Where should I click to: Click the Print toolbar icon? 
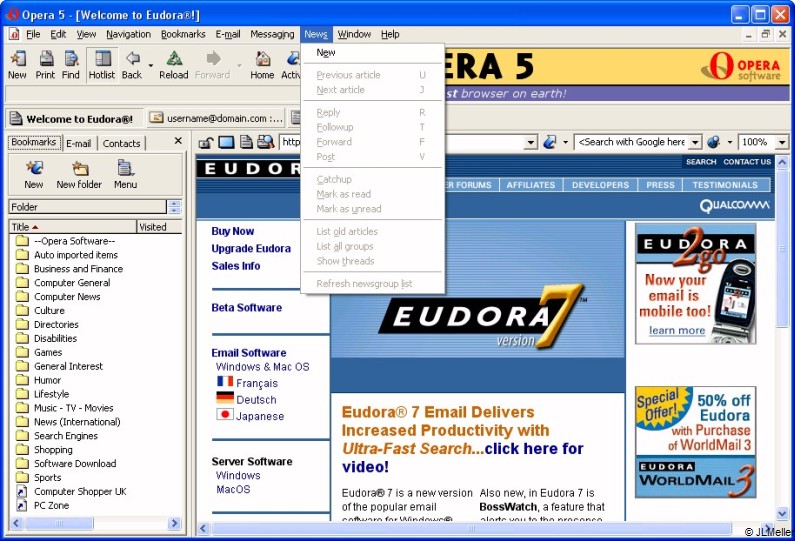[x=46, y=64]
